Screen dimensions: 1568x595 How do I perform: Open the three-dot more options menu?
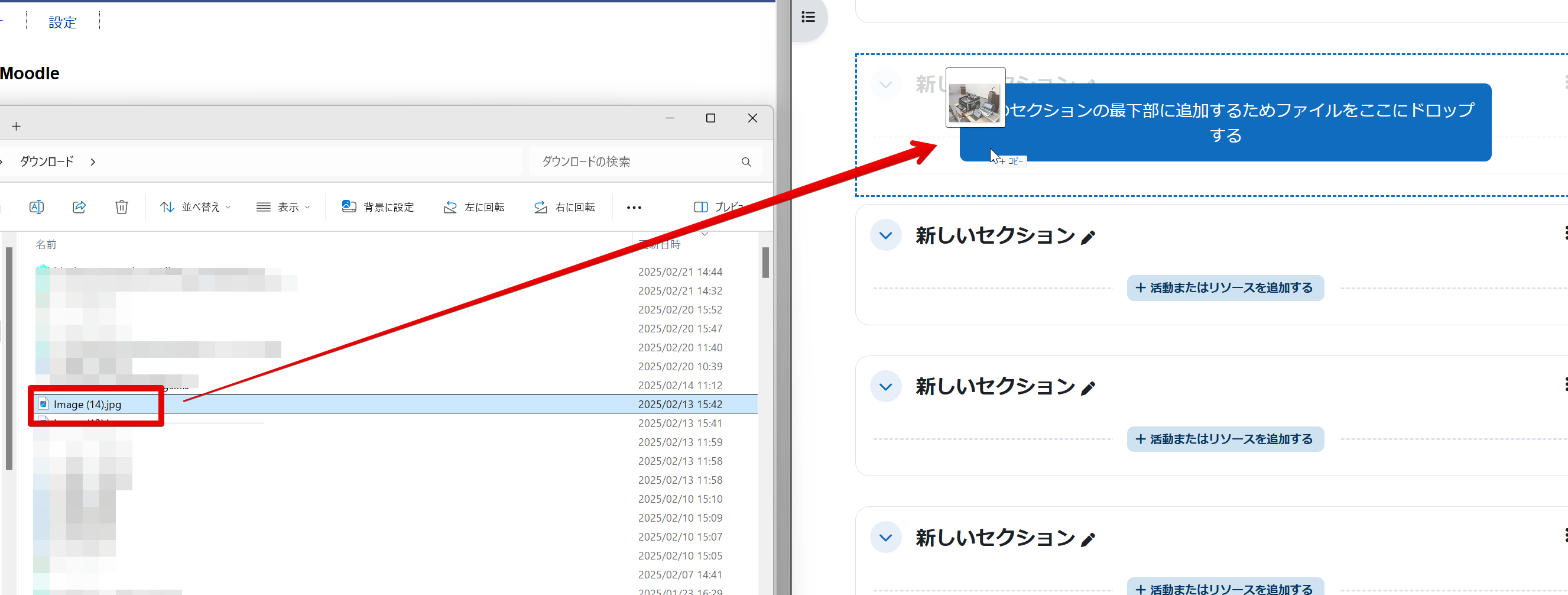(634, 208)
